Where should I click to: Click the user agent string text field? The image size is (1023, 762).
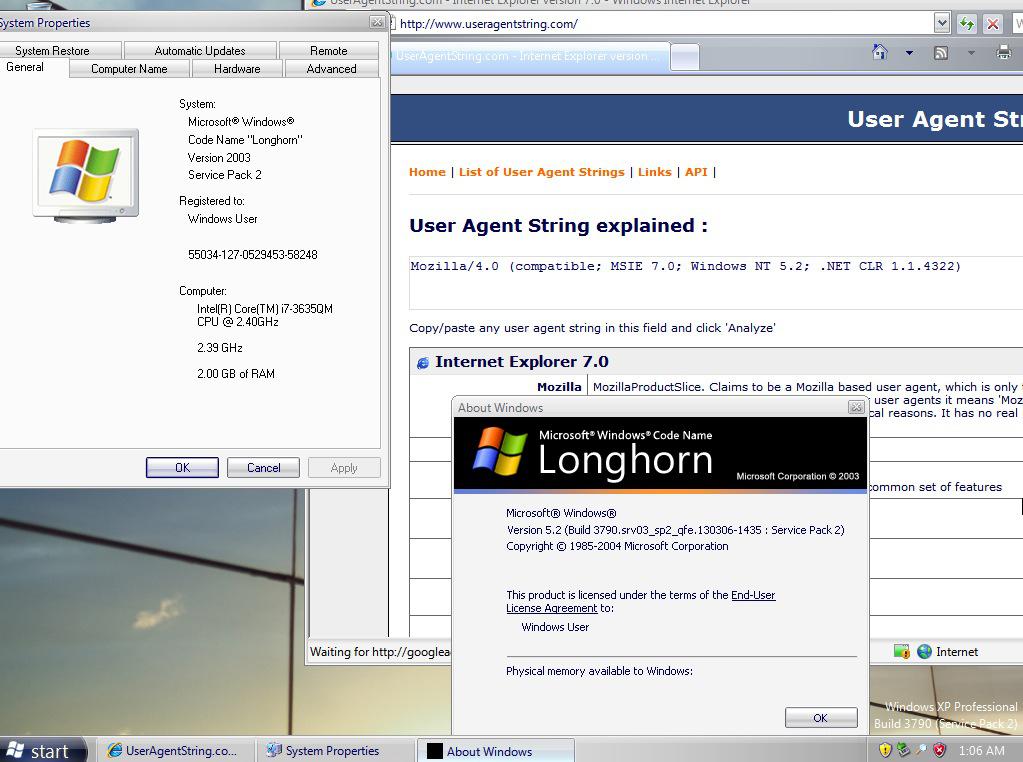pos(716,282)
